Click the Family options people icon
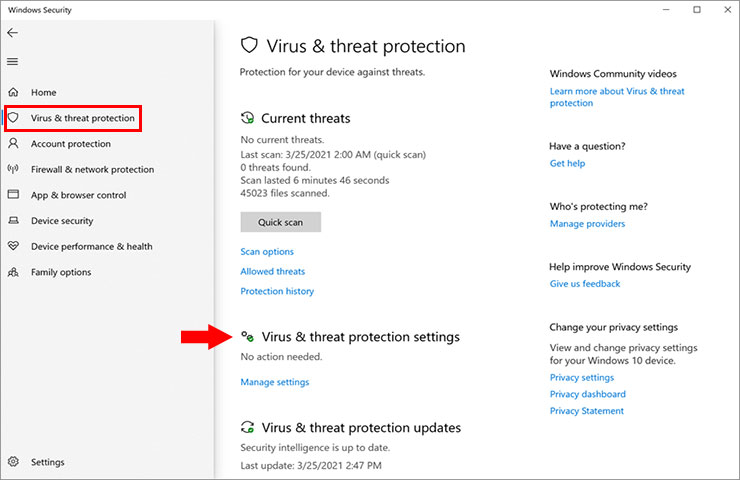 coord(13,272)
